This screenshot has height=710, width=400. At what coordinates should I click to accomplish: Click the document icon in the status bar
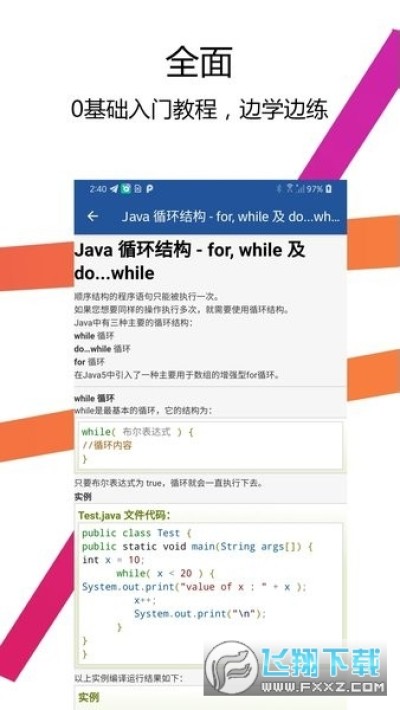pos(138,189)
